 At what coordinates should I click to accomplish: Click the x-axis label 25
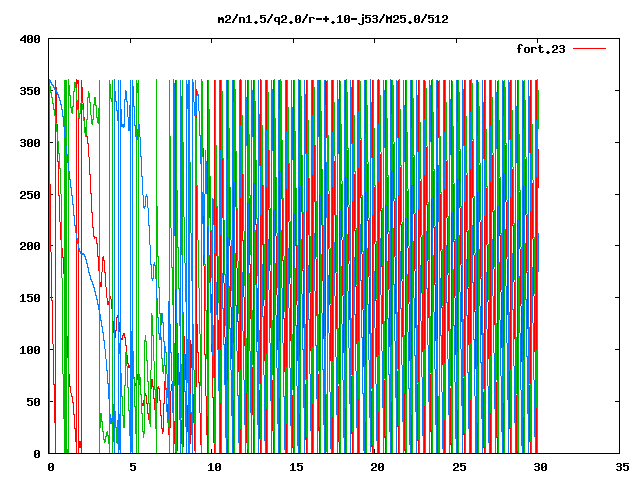pos(459,467)
